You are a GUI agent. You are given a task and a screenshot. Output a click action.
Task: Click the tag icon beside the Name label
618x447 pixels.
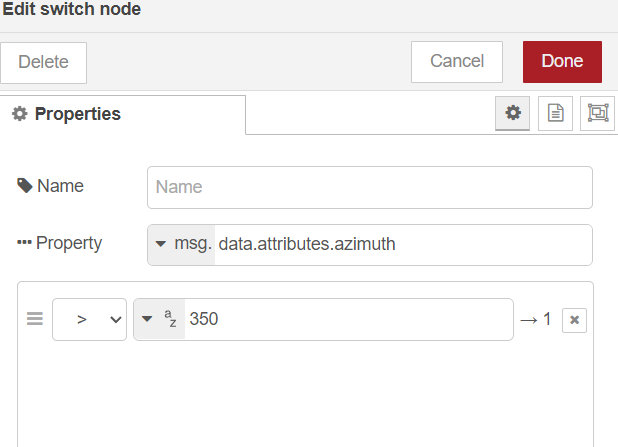click(x=24, y=186)
